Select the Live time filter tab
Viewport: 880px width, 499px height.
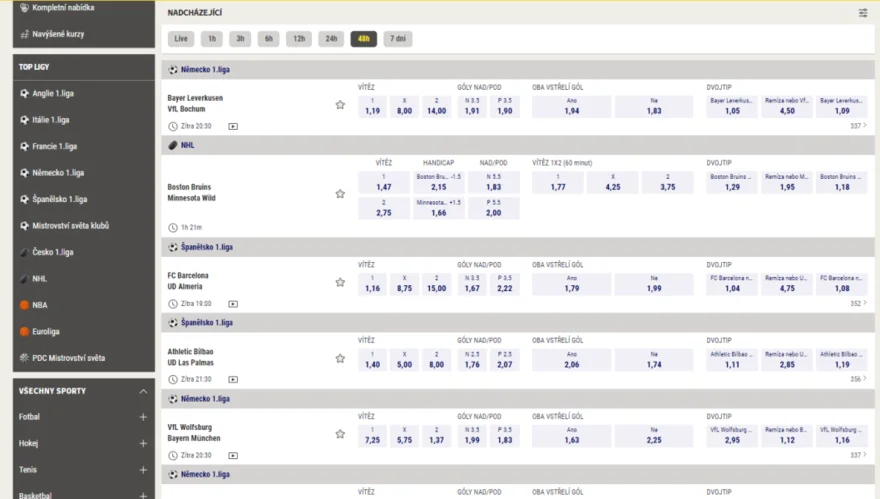click(x=181, y=39)
